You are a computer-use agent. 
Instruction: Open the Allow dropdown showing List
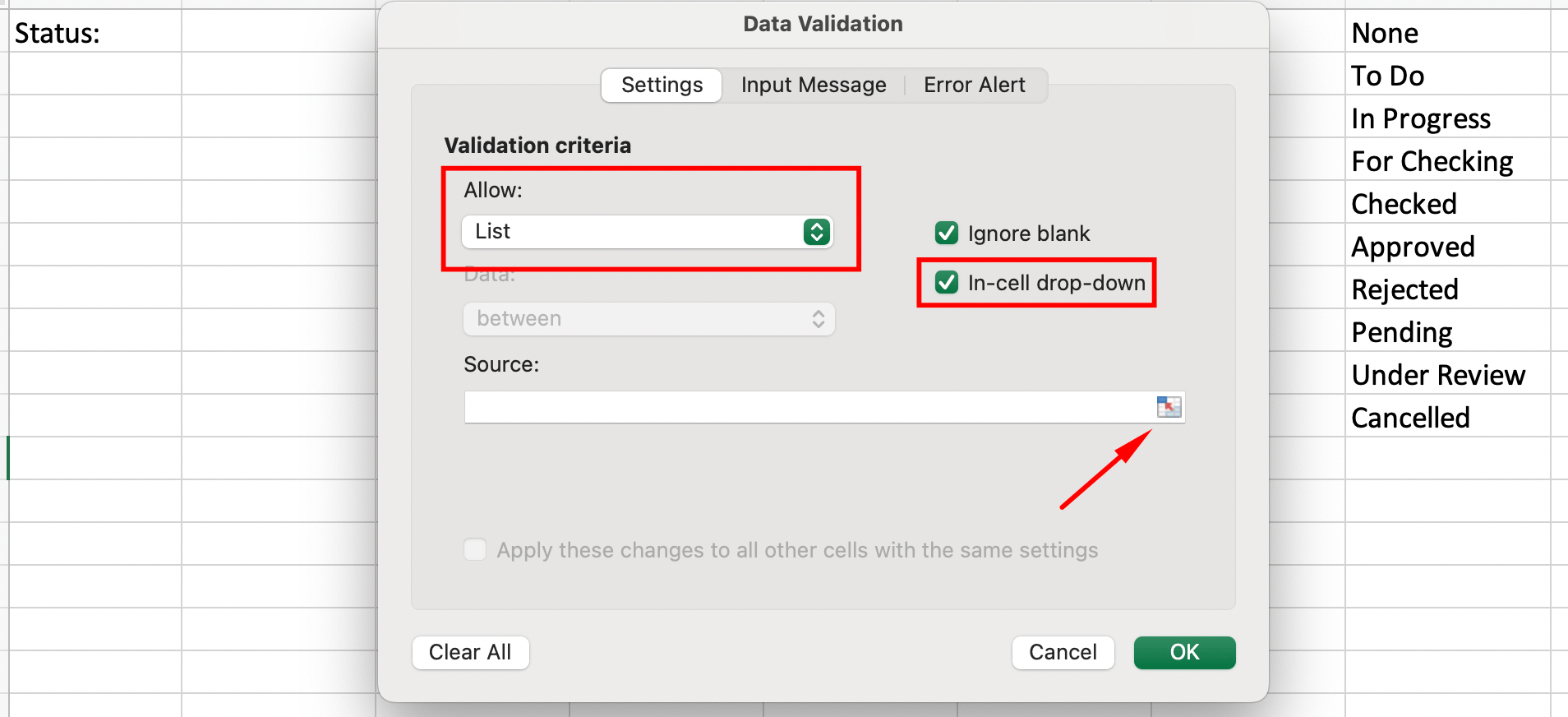point(648,232)
